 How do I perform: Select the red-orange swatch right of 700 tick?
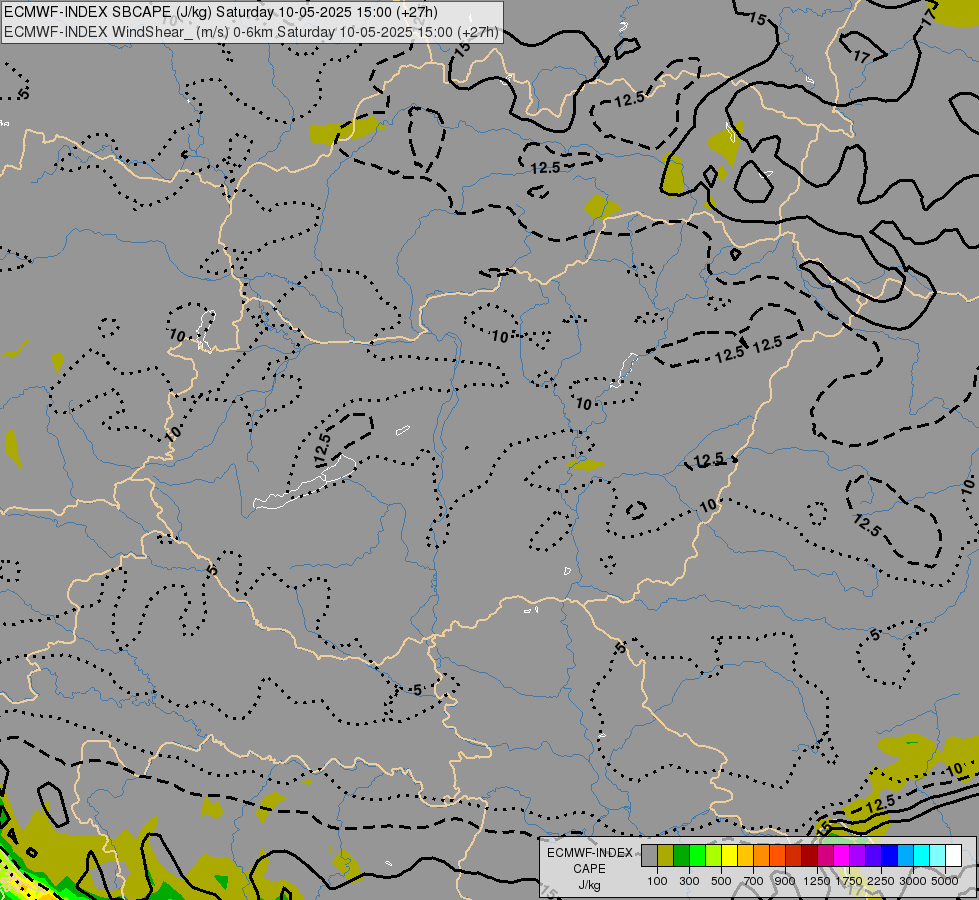tap(777, 855)
